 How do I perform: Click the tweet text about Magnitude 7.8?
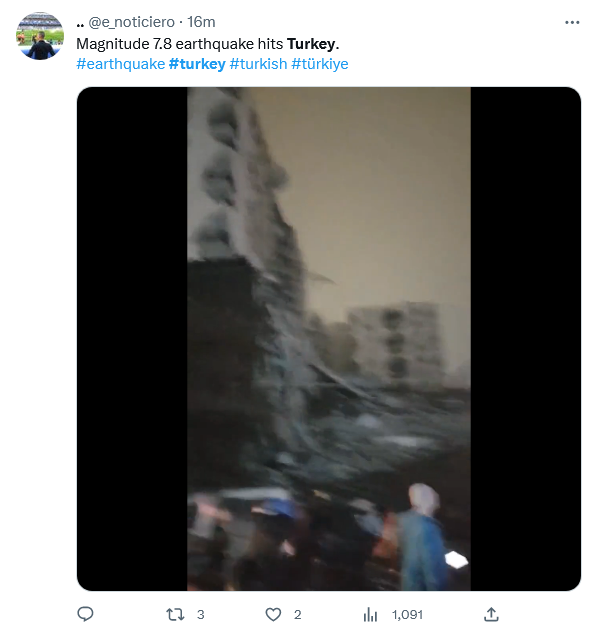tap(208, 44)
